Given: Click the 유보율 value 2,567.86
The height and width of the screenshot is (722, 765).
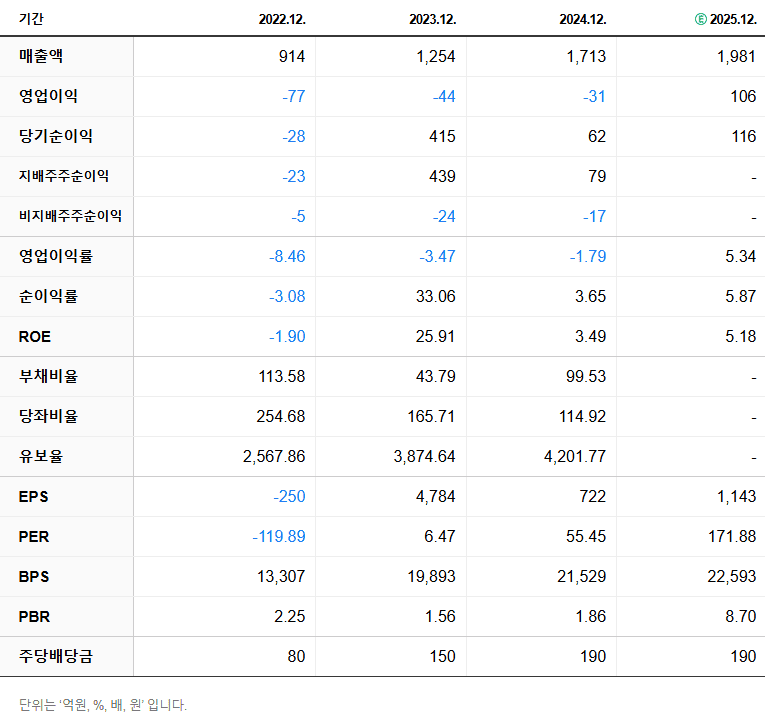Looking at the screenshot, I should coord(274,457).
